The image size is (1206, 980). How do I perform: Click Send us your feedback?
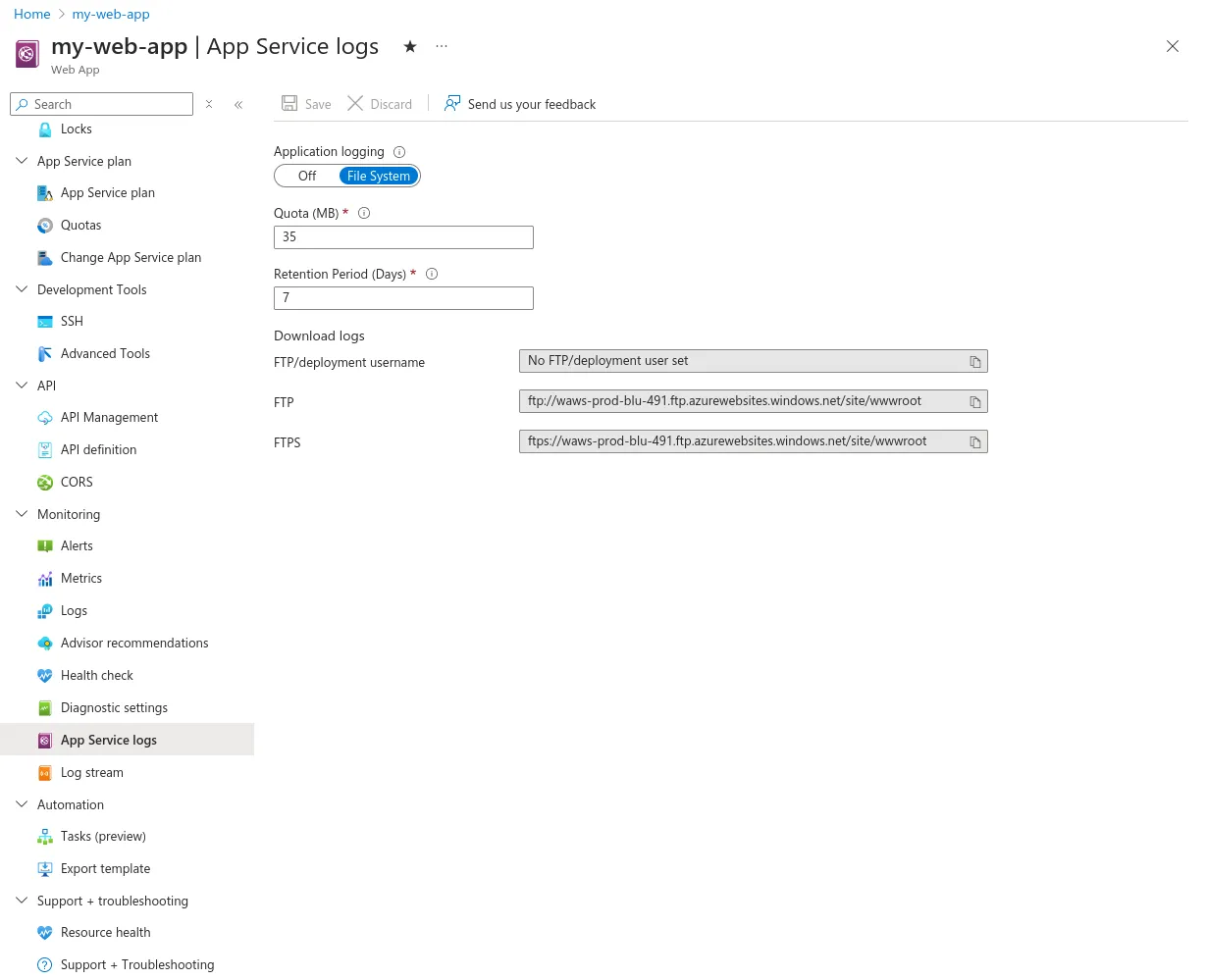tap(520, 104)
